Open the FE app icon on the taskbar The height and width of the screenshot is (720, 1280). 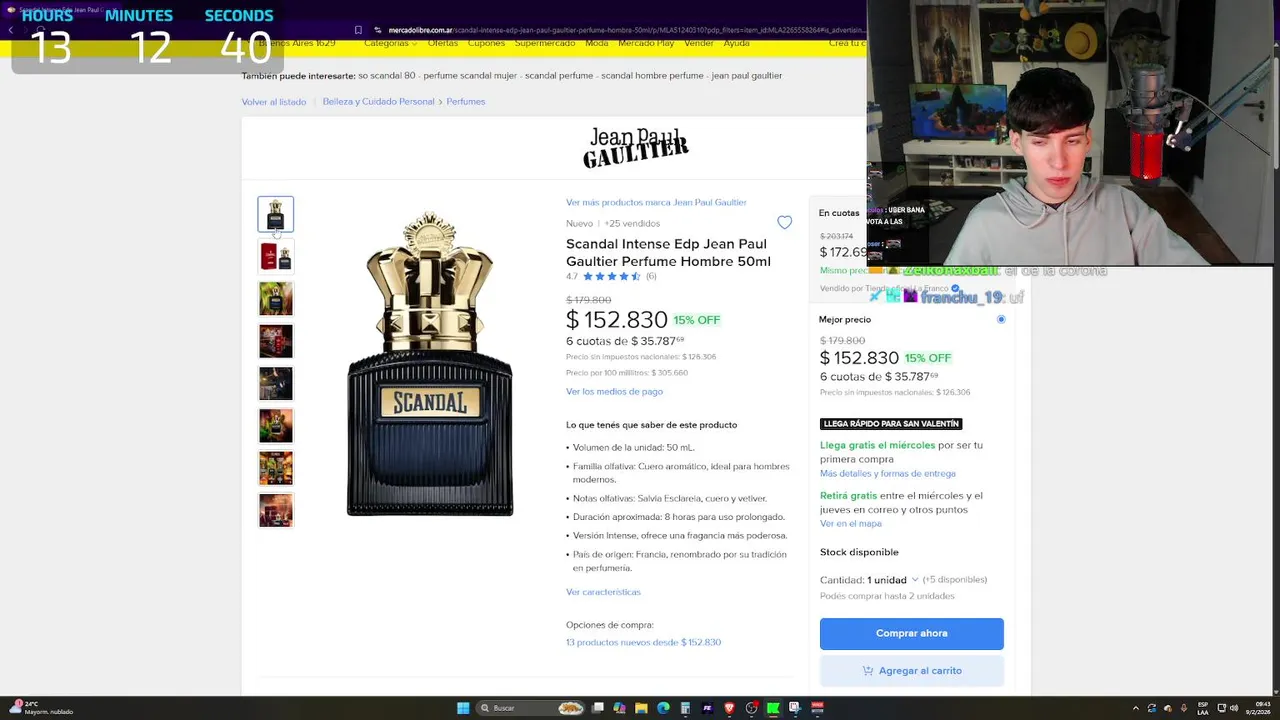click(707, 708)
